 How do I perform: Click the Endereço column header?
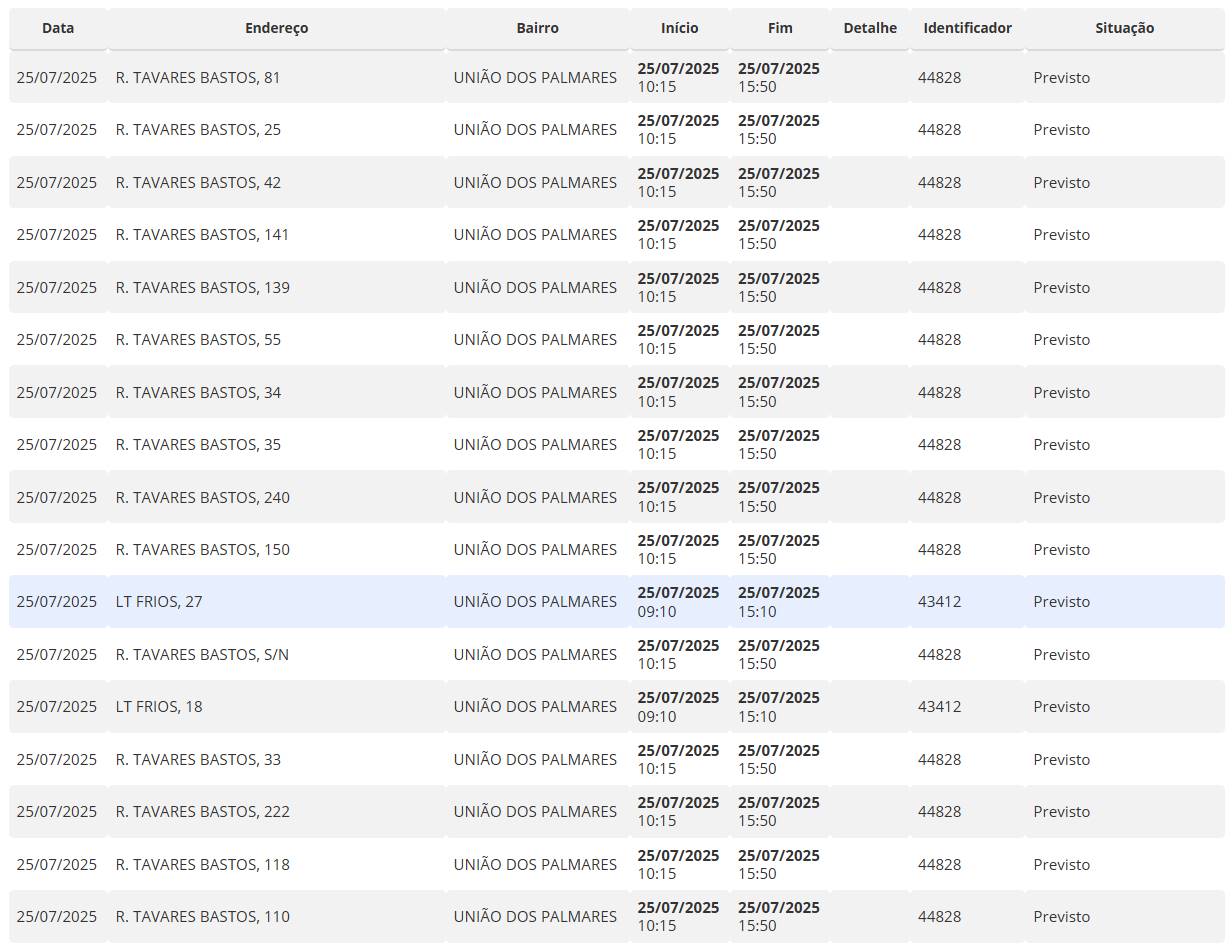coord(277,28)
